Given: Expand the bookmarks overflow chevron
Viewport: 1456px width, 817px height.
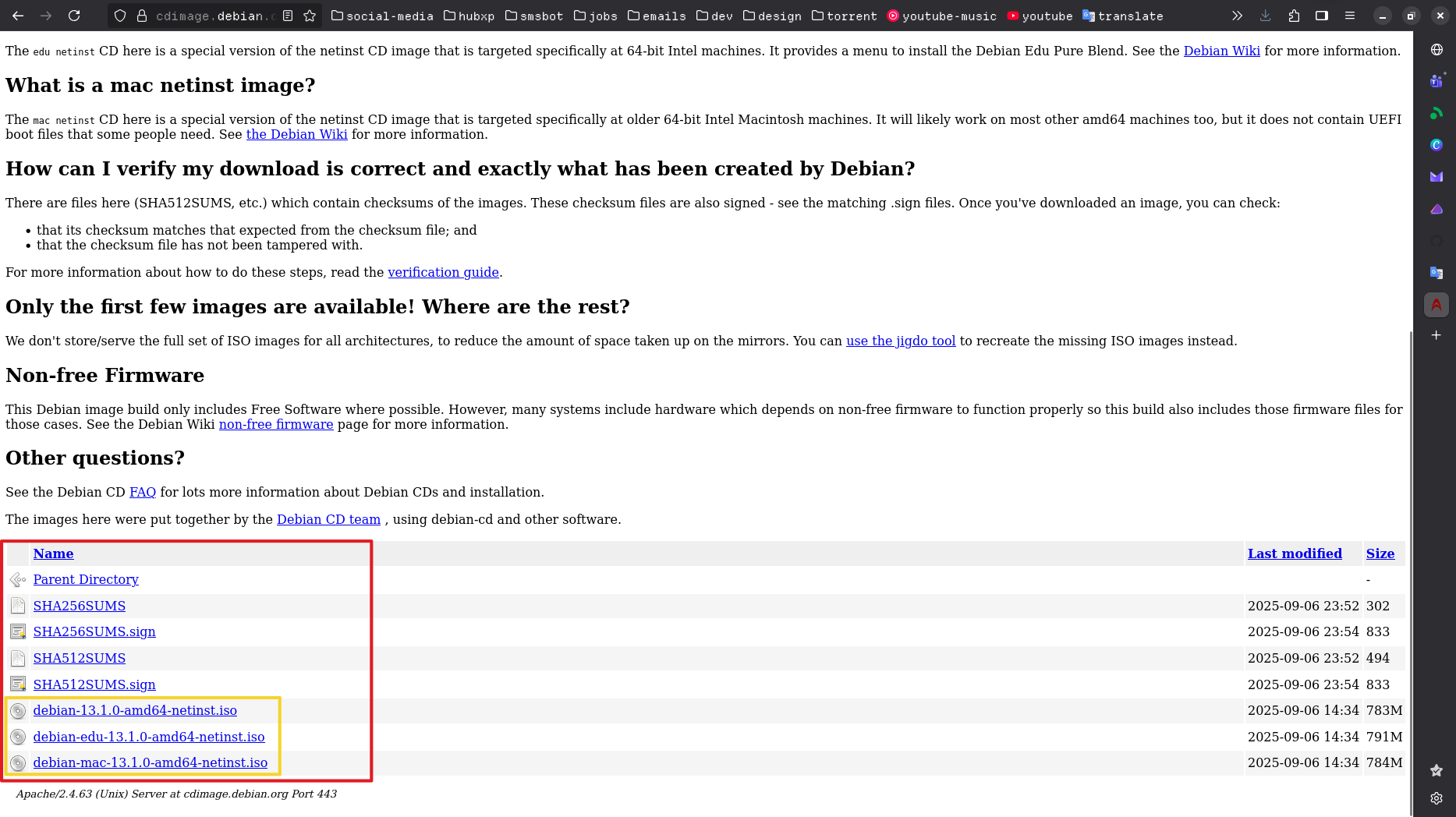Looking at the screenshot, I should point(1237,16).
